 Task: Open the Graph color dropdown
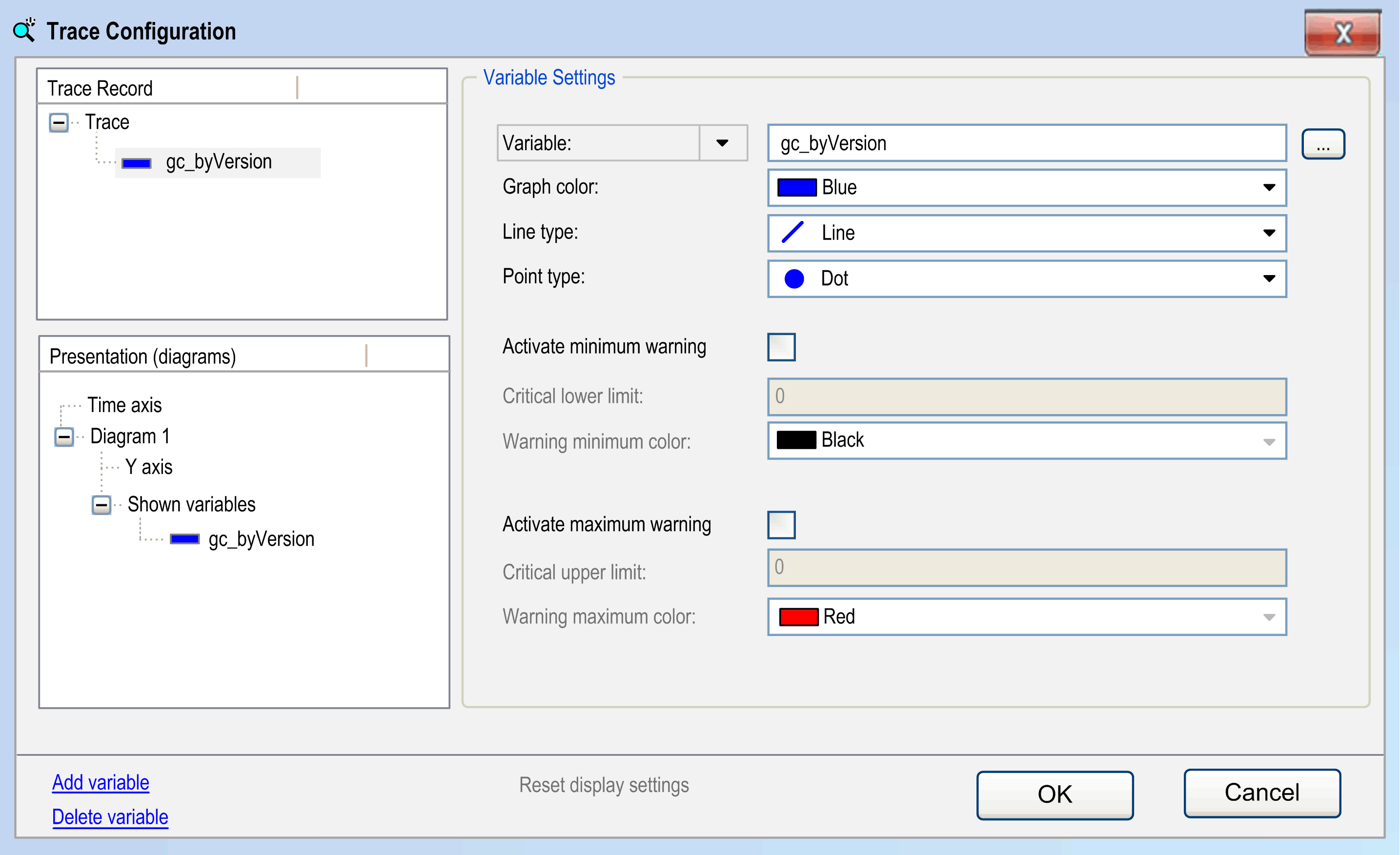coord(1269,188)
